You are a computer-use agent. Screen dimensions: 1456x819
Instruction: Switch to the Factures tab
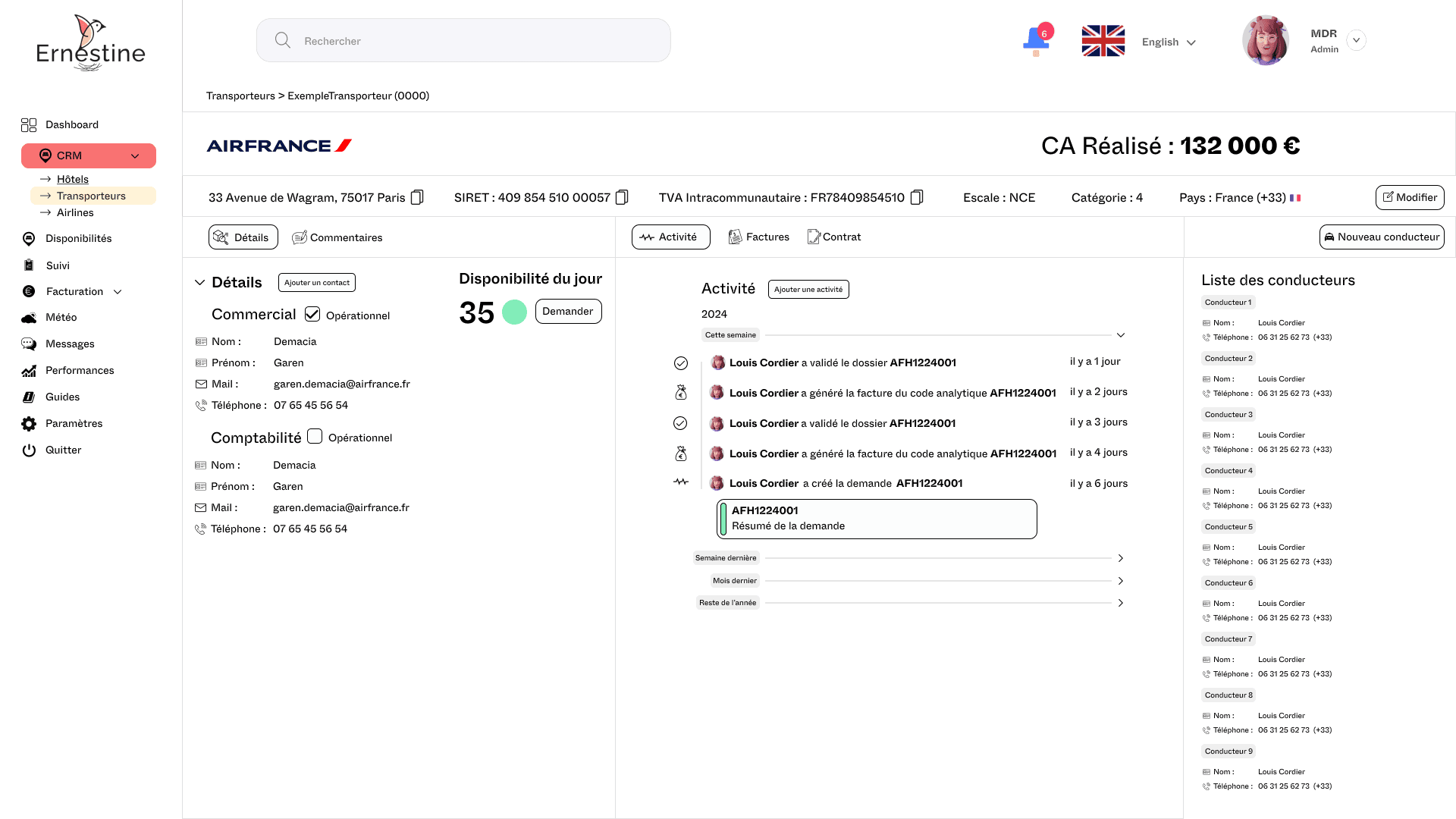coord(759,237)
